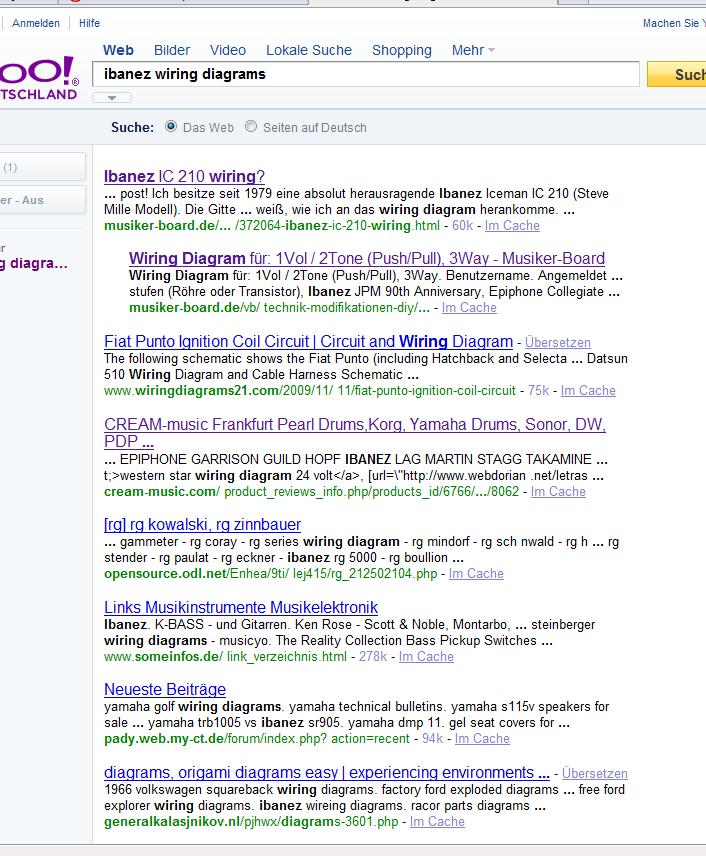Open the Shopping search tab
This screenshot has width=706, height=856.
pyautogui.click(x=401, y=50)
